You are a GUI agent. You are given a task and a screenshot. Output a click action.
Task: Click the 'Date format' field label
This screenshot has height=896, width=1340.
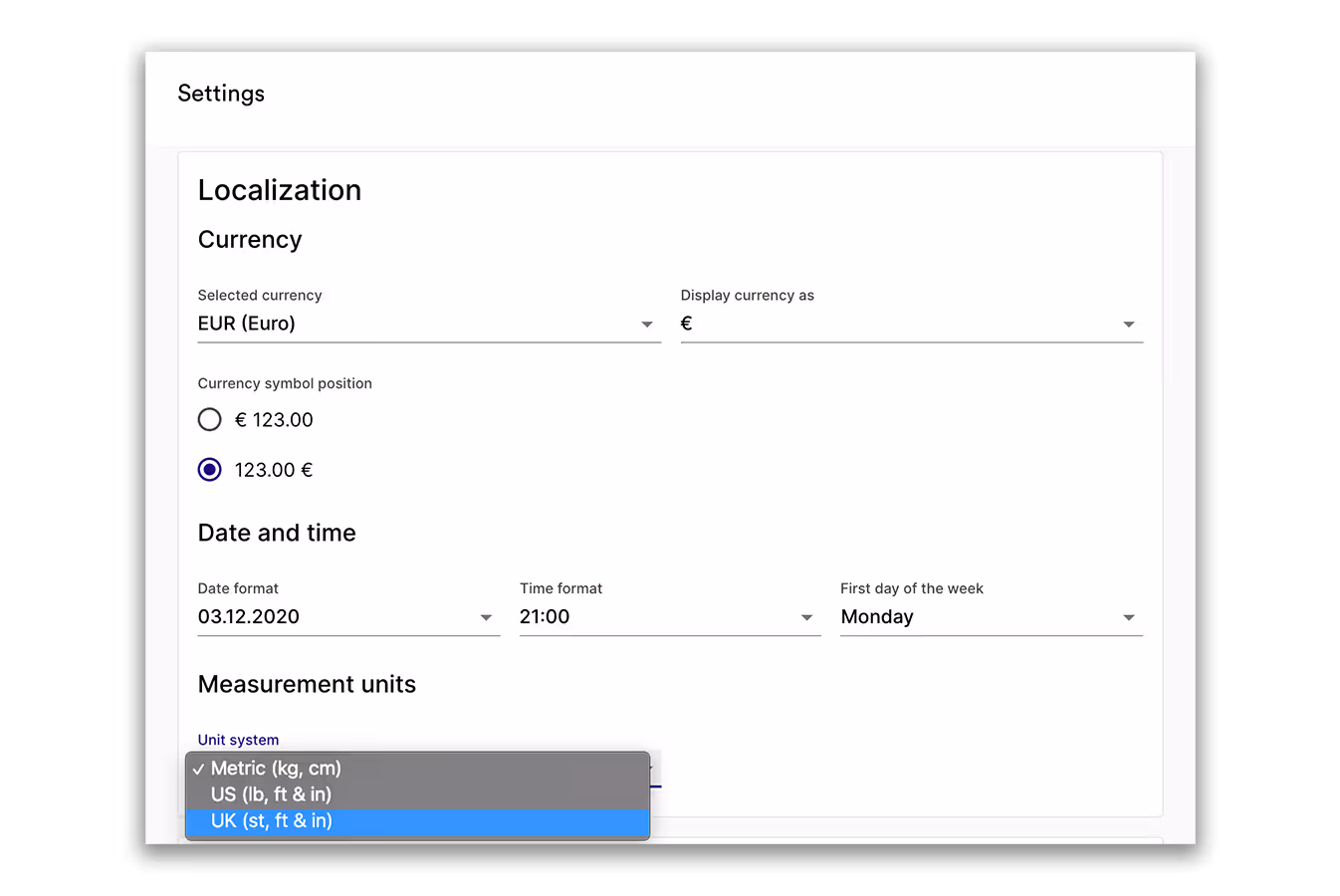(238, 588)
